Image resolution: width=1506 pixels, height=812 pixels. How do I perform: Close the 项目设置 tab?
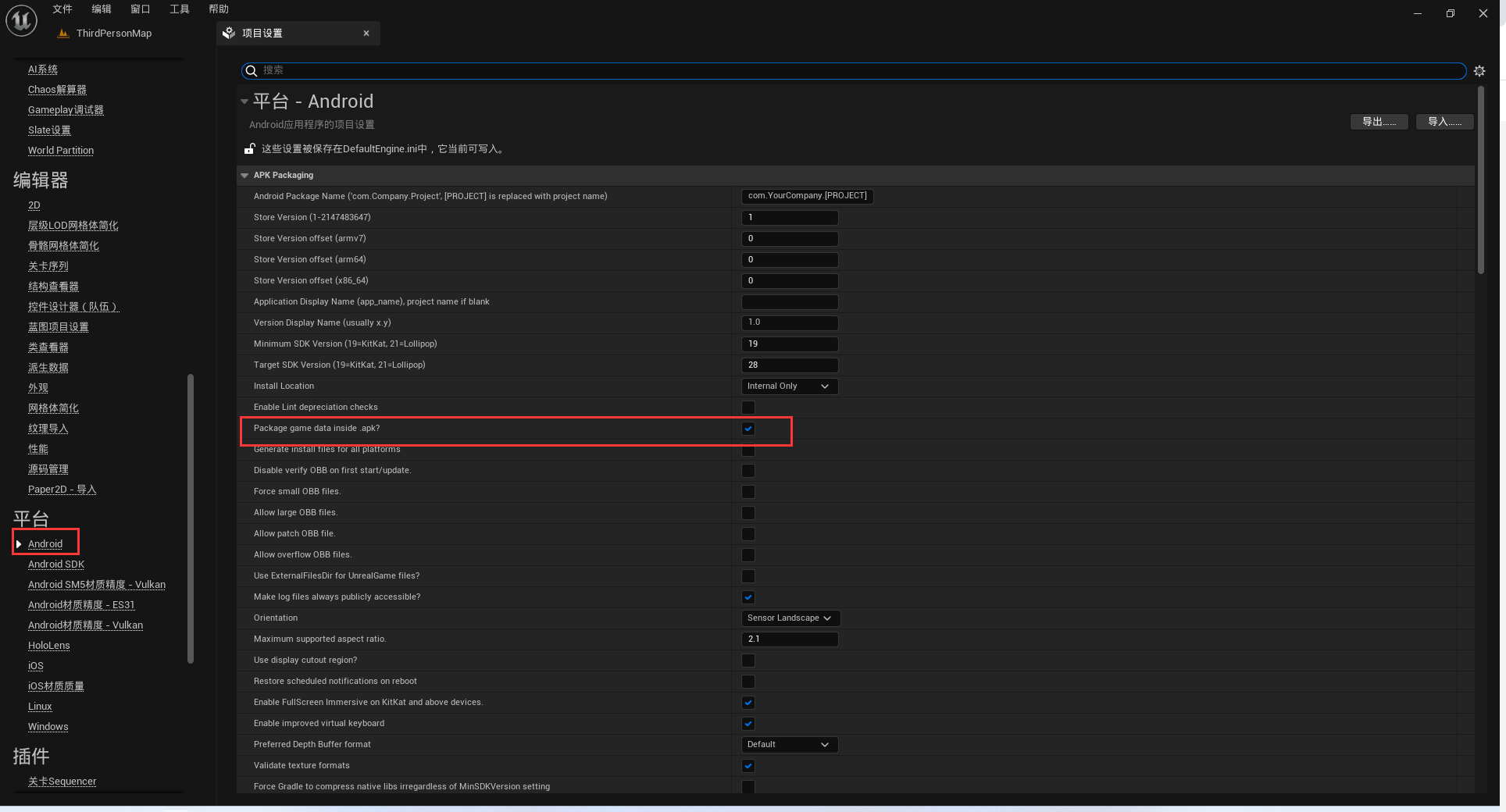pyautogui.click(x=366, y=33)
